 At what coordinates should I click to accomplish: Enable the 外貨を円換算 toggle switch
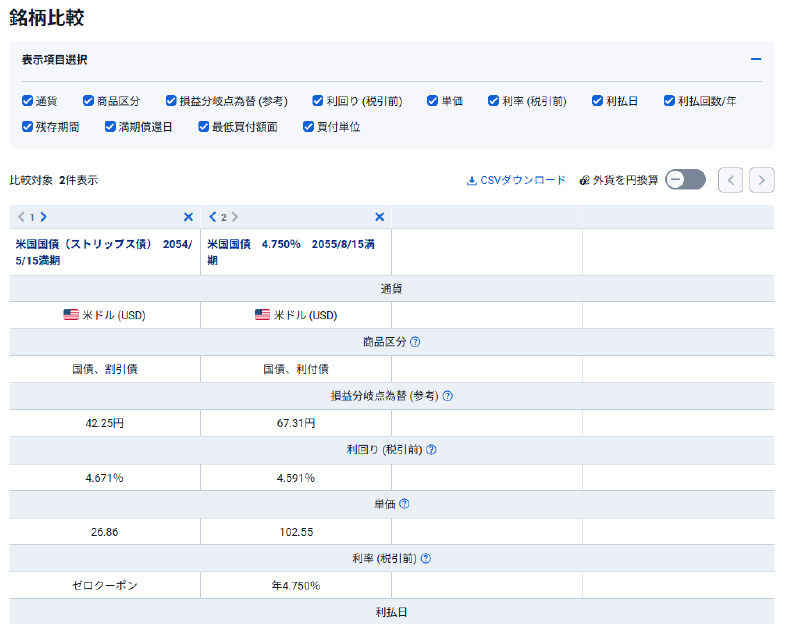point(686,180)
